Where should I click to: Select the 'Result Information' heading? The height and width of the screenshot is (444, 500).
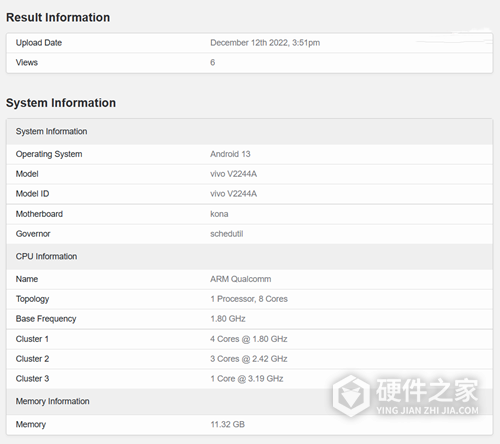(x=58, y=17)
